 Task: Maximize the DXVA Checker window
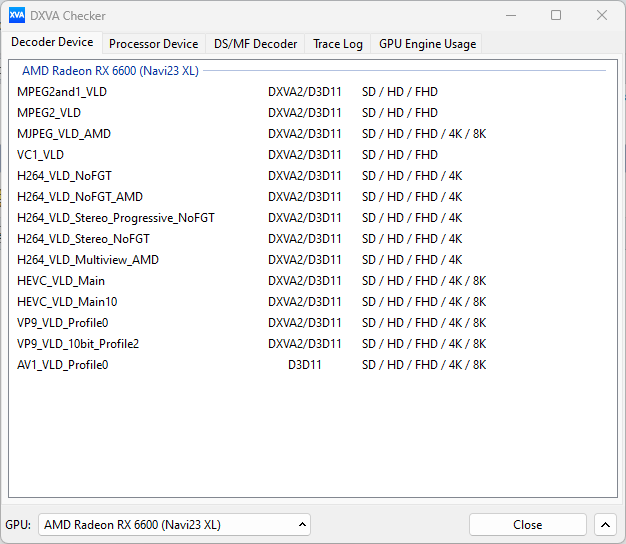coord(556,16)
